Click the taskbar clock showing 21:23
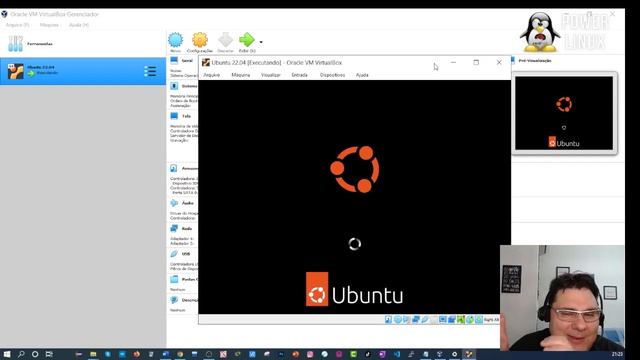This screenshot has width=640, height=360. [x=617, y=354]
